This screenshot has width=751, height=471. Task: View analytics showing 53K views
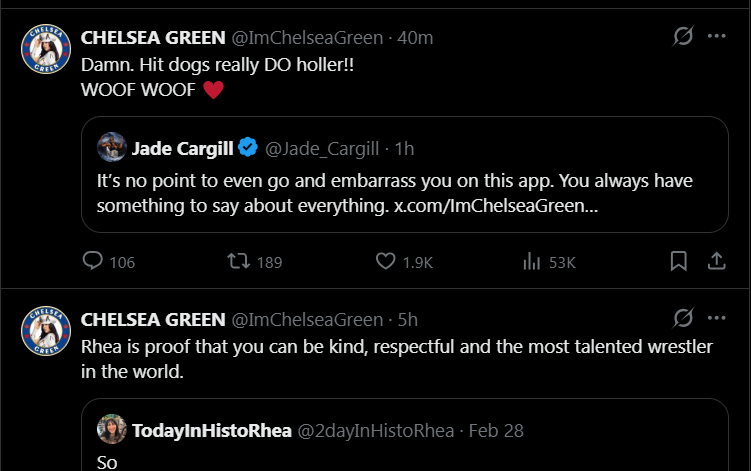pos(531,262)
